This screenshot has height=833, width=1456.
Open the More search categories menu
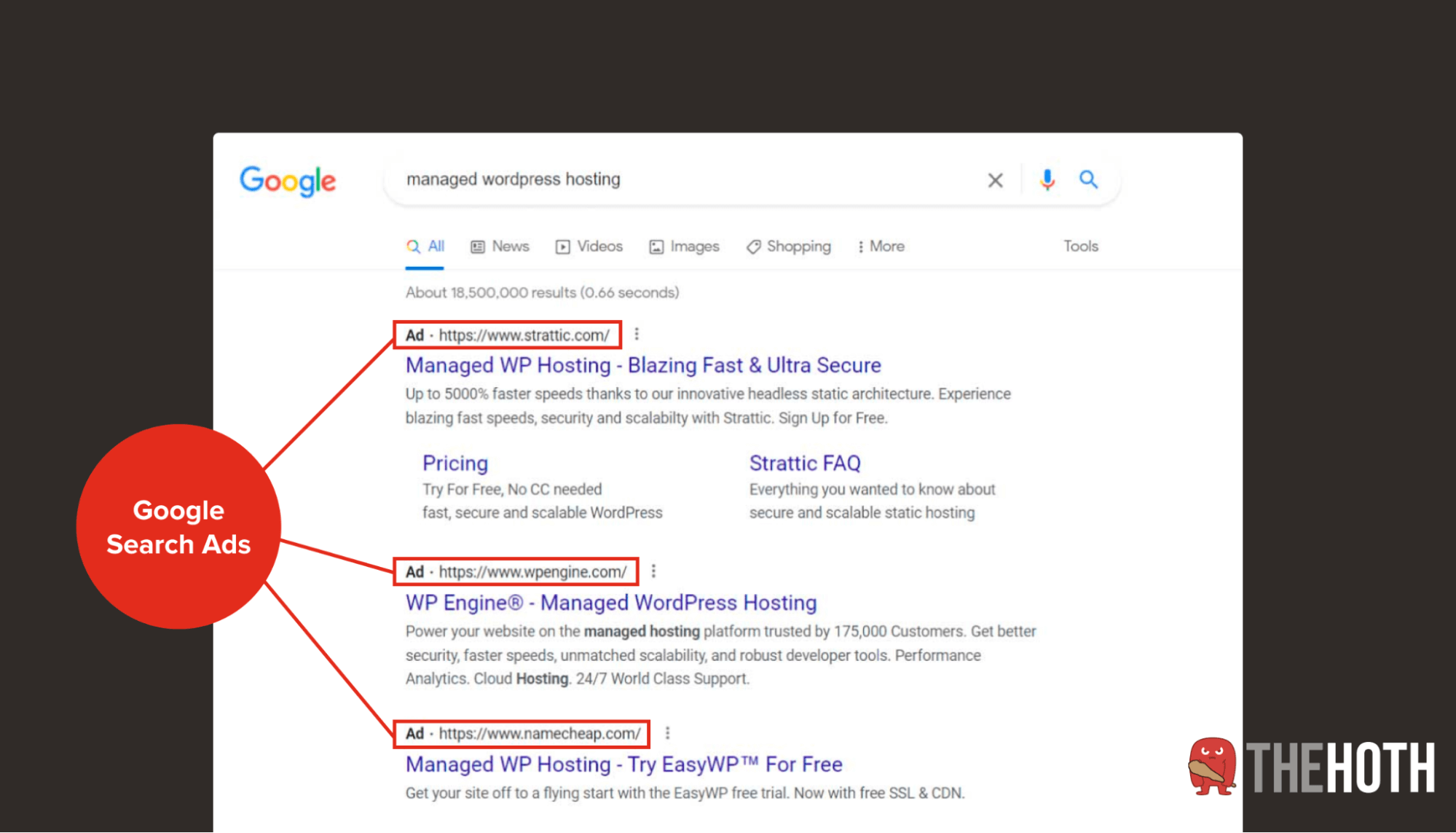click(881, 246)
